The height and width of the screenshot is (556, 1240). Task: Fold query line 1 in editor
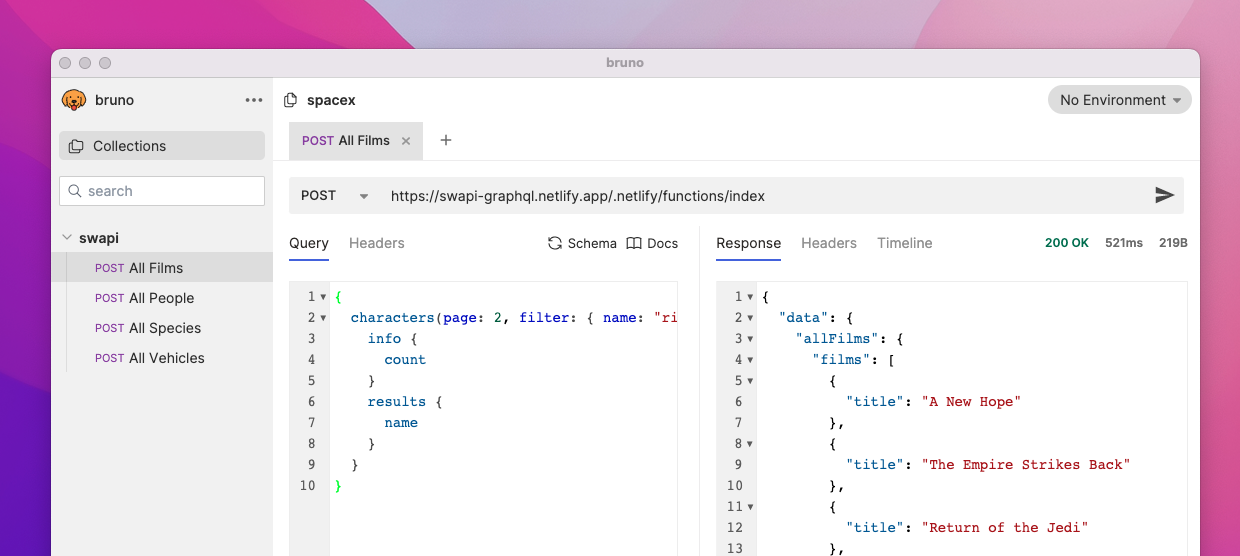pos(323,297)
